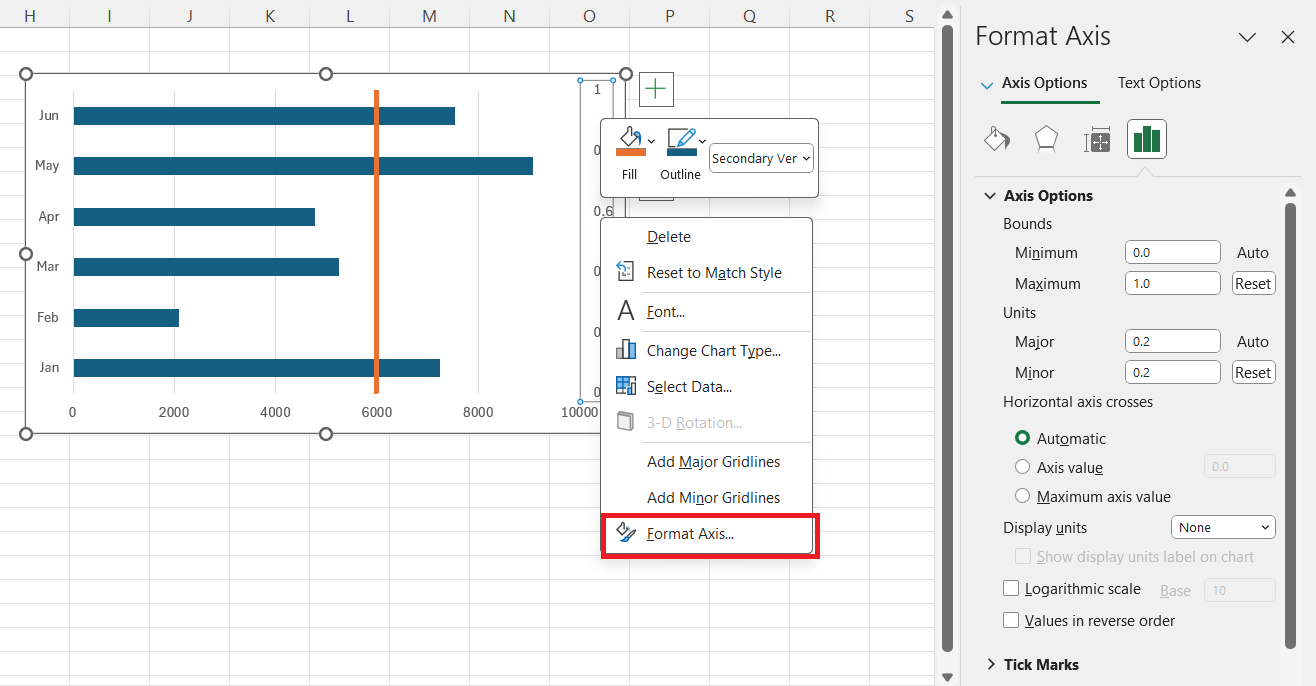Expand the Axis Options tab chevron
Viewport: 1316px width, 686px height.
coord(988,84)
